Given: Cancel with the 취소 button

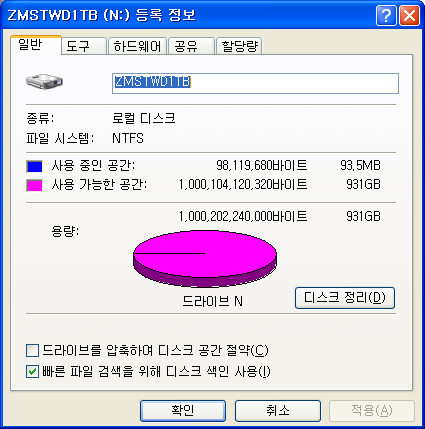Looking at the screenshot, I should [278, 411].
